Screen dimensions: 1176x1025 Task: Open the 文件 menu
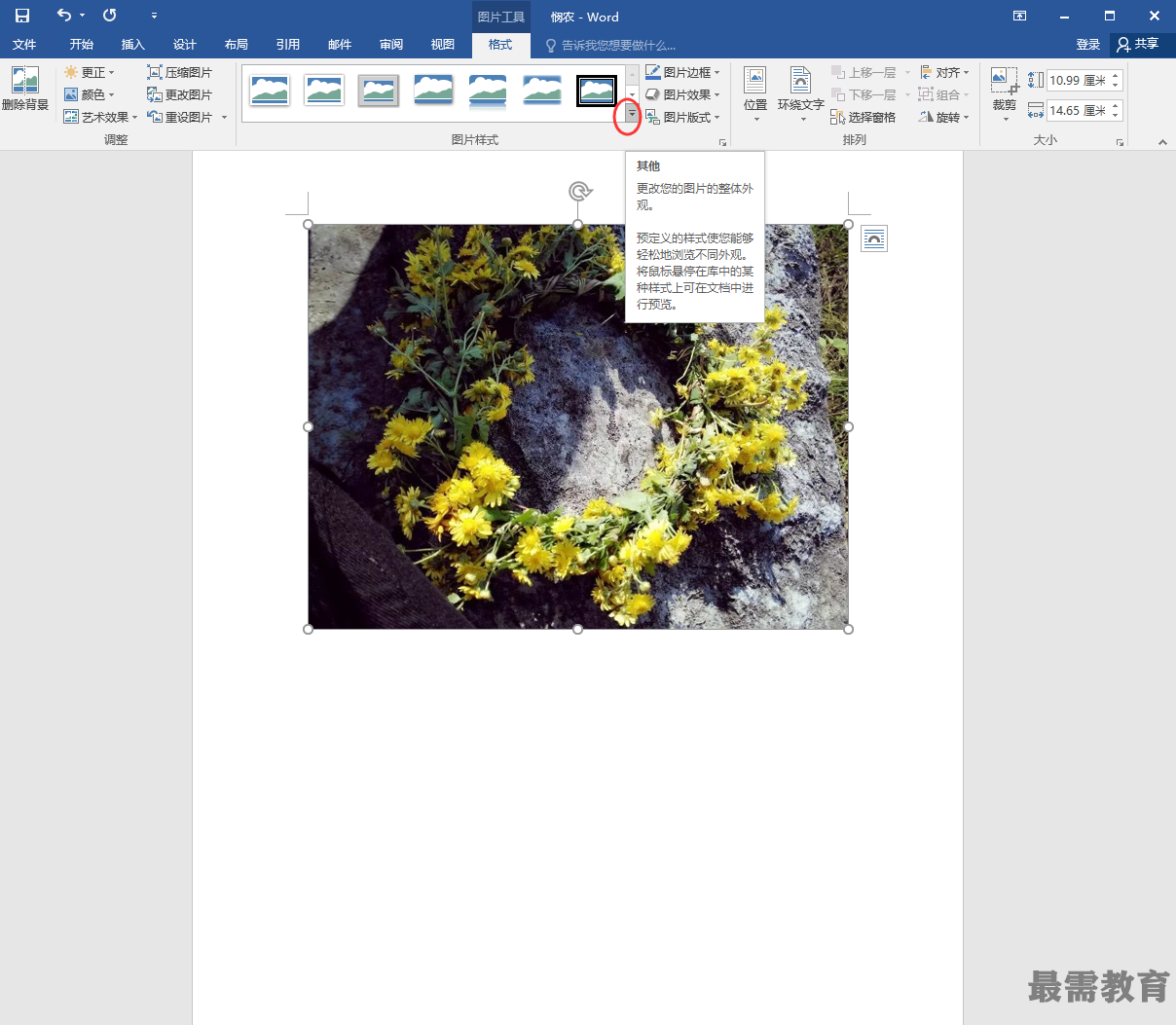click(x=24, y=45)
